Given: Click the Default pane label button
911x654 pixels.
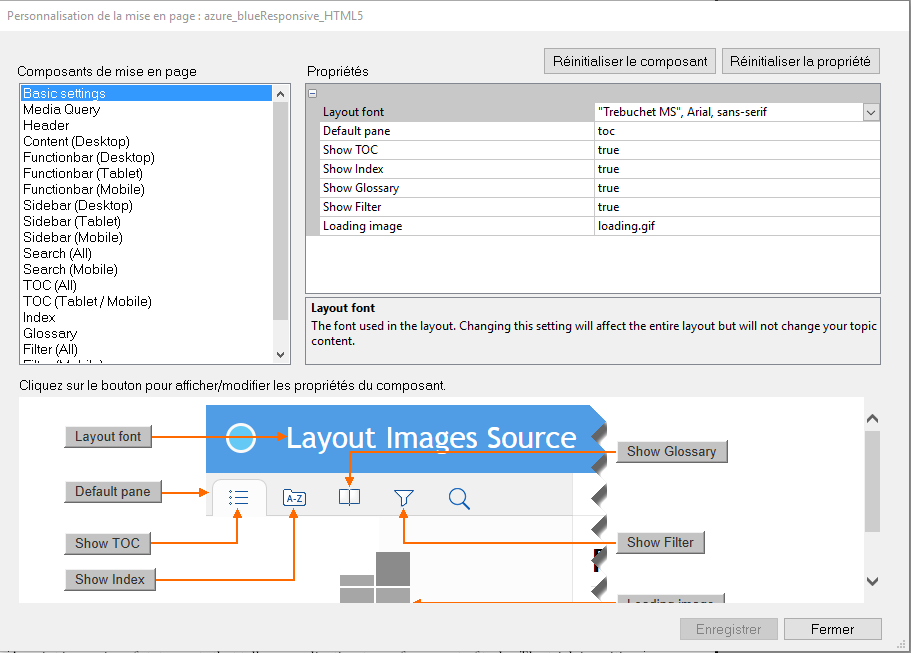Looking at the screenshot, I should pos(112,491).
